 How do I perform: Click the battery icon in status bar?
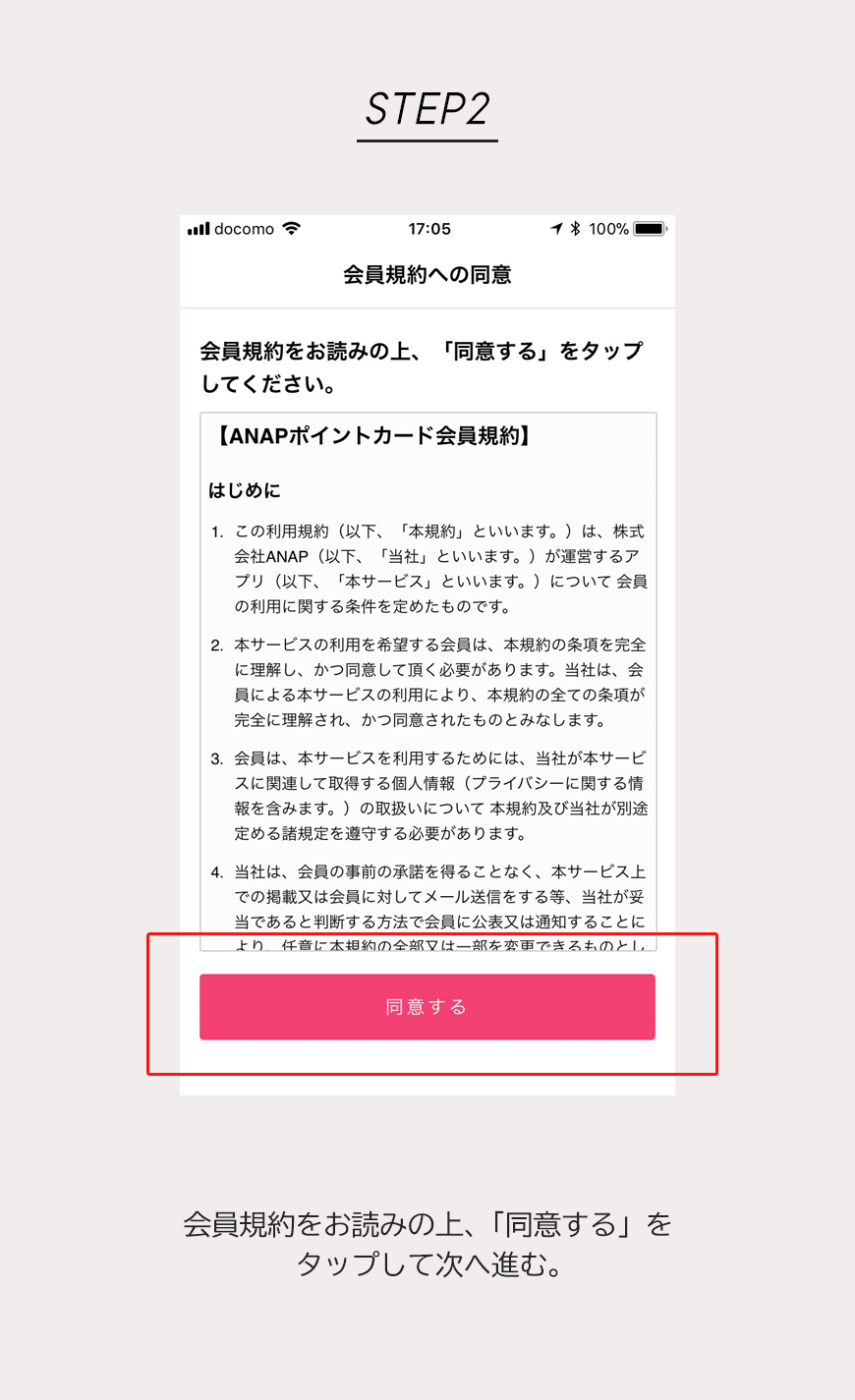coord(651,229)
